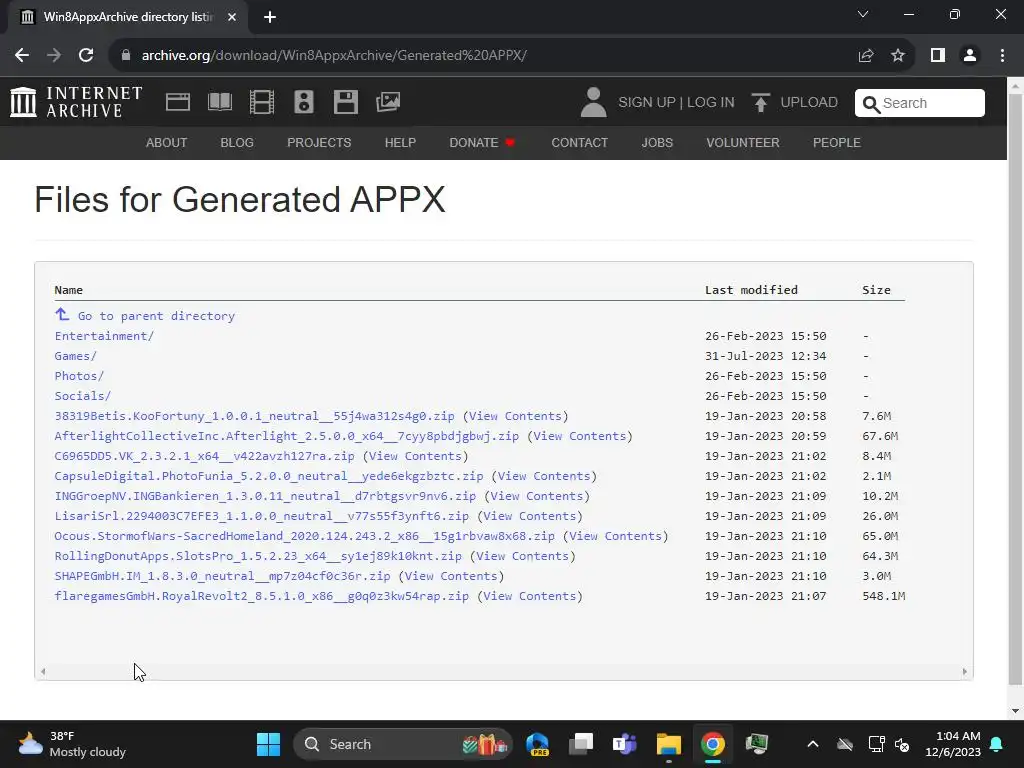Open Chrome three-dot menu
Image resolution: width=1024 pixels, height=768 pixels.
(x=1002, y=55)
